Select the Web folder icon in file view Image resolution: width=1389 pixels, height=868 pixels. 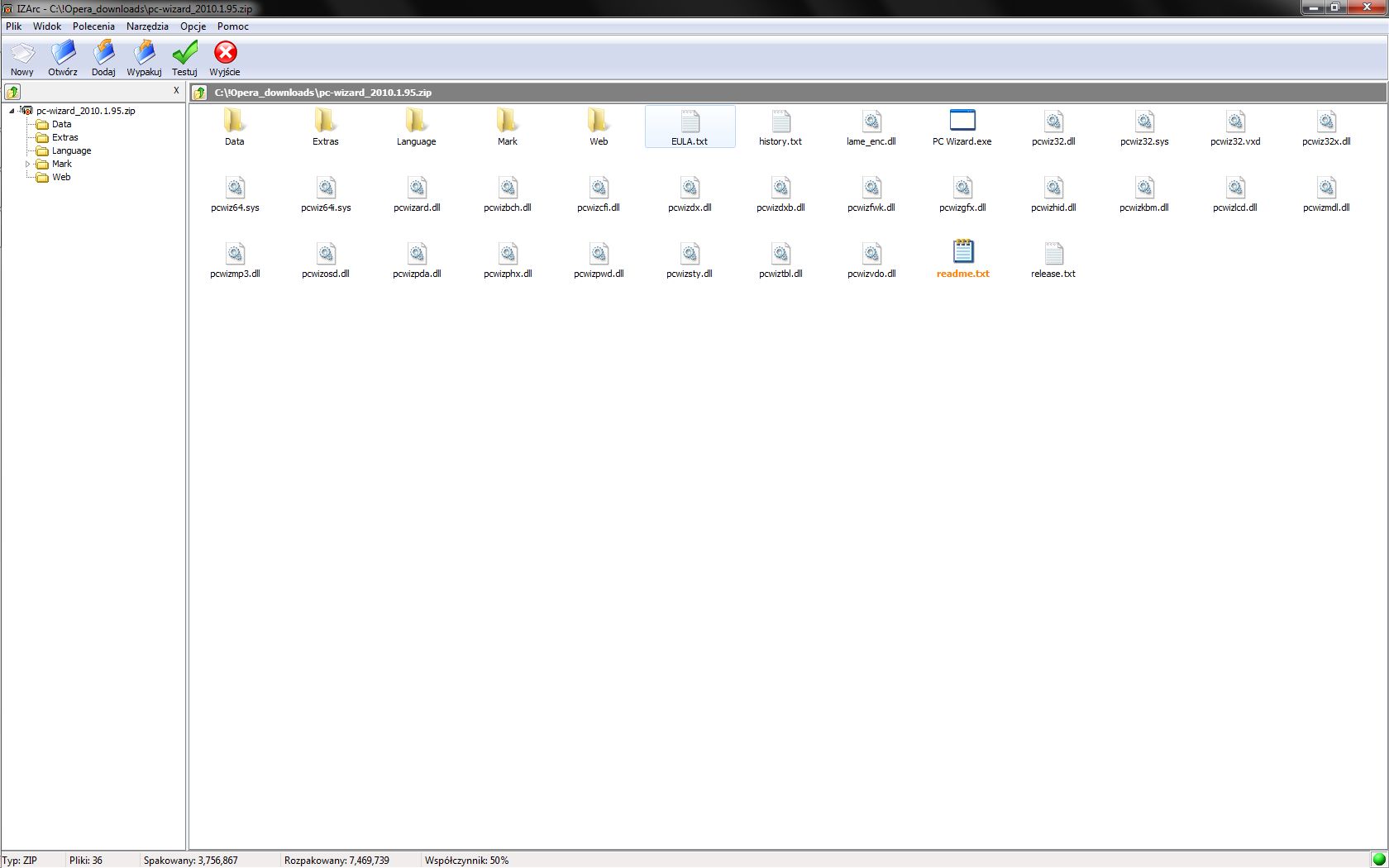pos(599,121)
